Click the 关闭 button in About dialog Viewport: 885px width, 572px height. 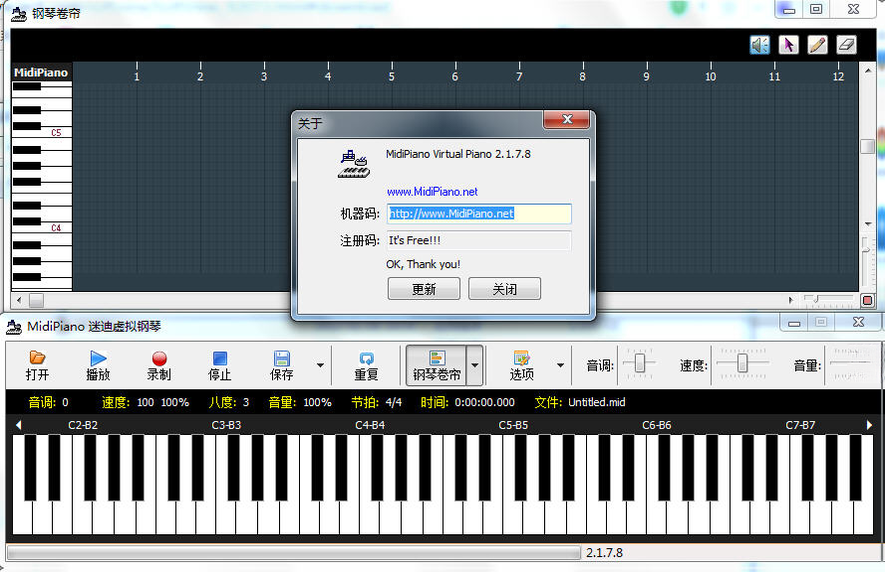coord(505,289)
